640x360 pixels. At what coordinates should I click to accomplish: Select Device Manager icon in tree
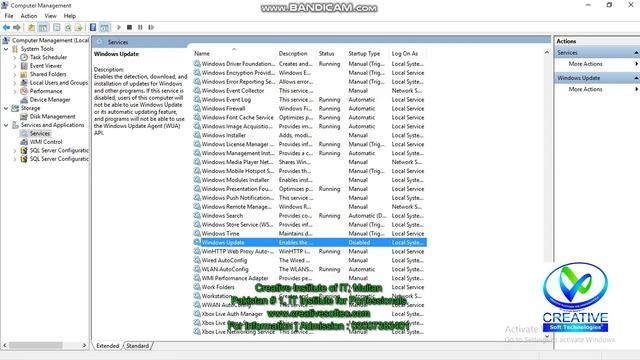(24, 100)
